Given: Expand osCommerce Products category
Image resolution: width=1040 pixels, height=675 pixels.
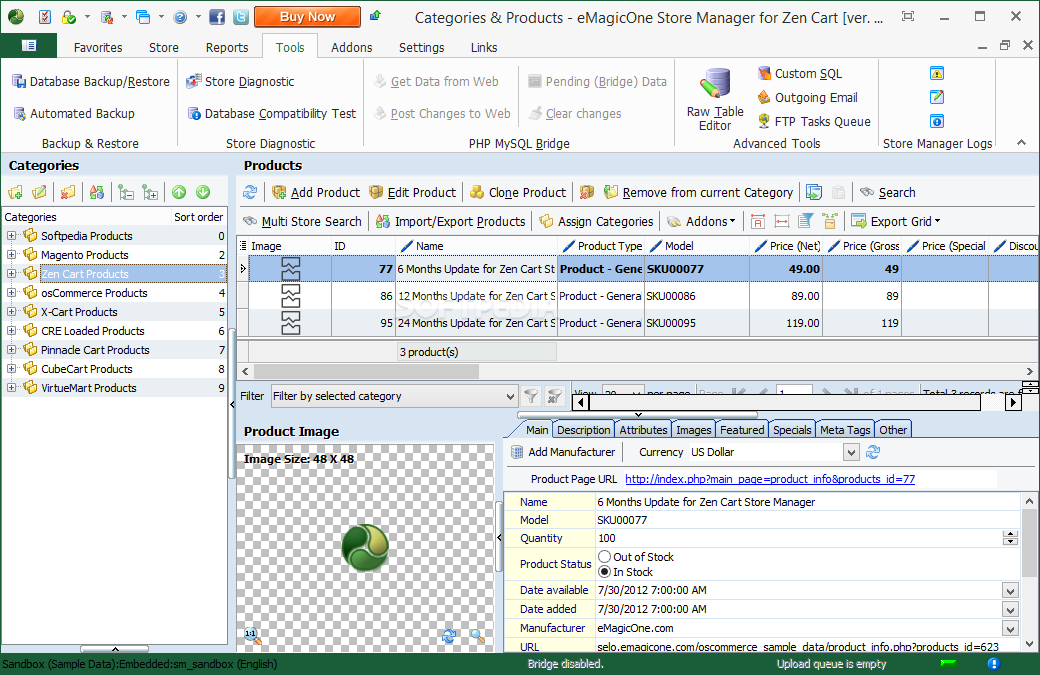Looking at the screenshot, I should 11,292.
